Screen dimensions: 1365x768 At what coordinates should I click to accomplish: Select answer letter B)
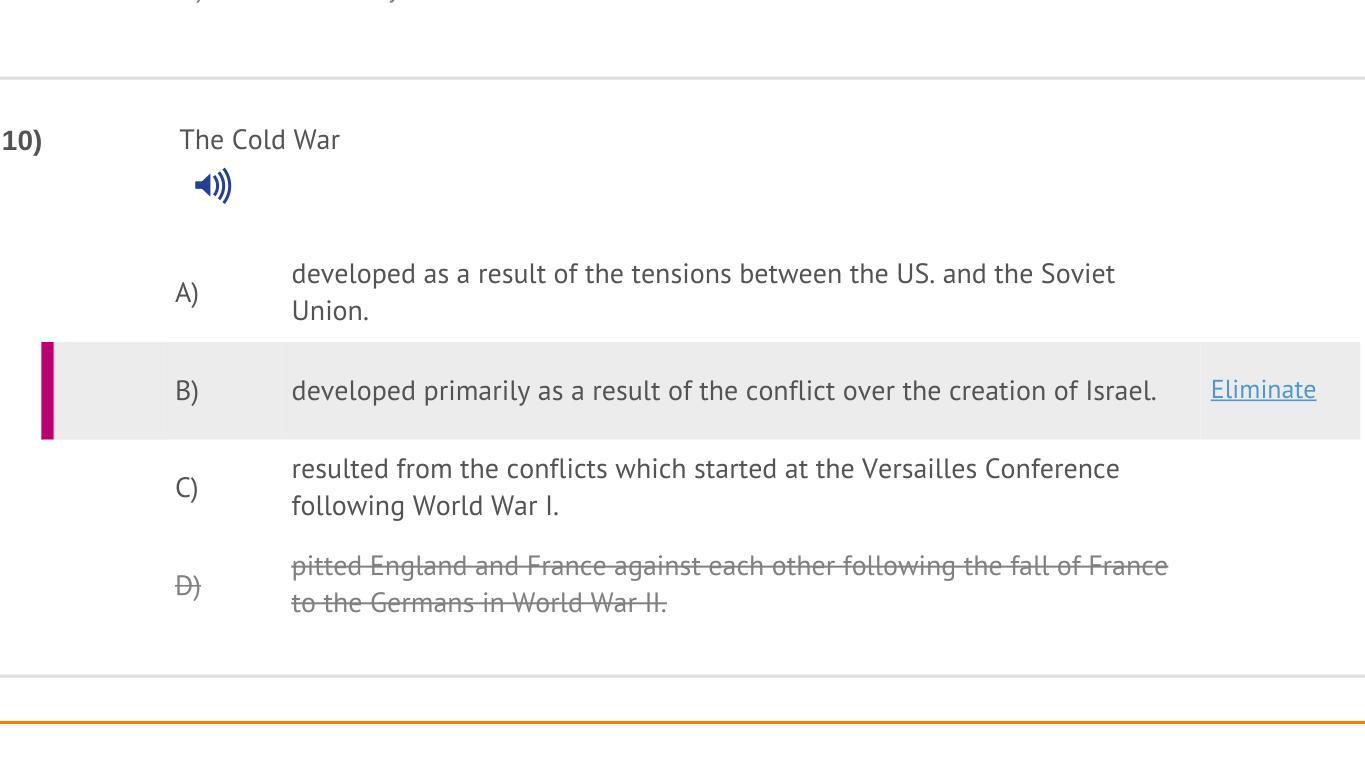187,390
